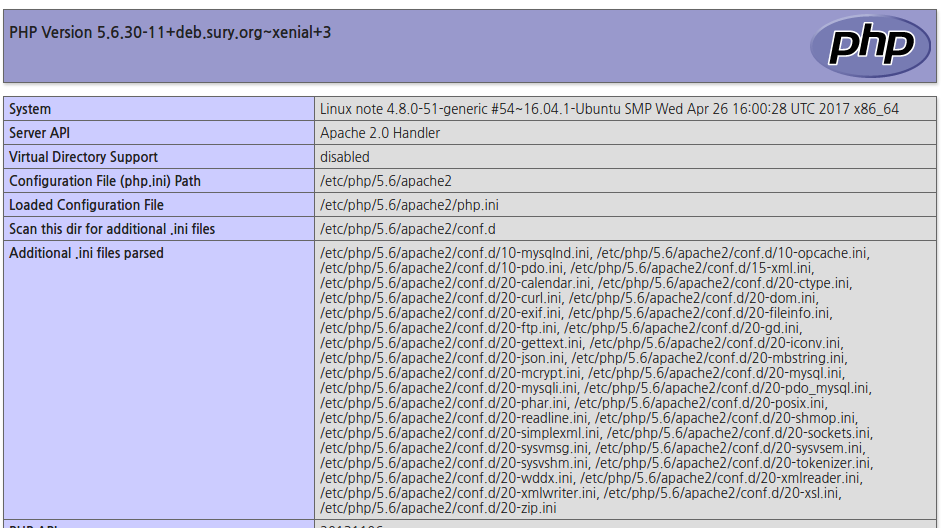Image resolution: width=941 pixels, height=528 pixels.
Task: Click the 'Virtual Directory Support' label
Action: click(x=83, y=157)
